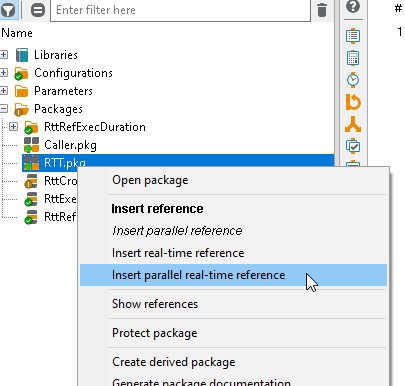Collapse the Packages tree node
The image size is (405, 386).
tap(4, 109)
